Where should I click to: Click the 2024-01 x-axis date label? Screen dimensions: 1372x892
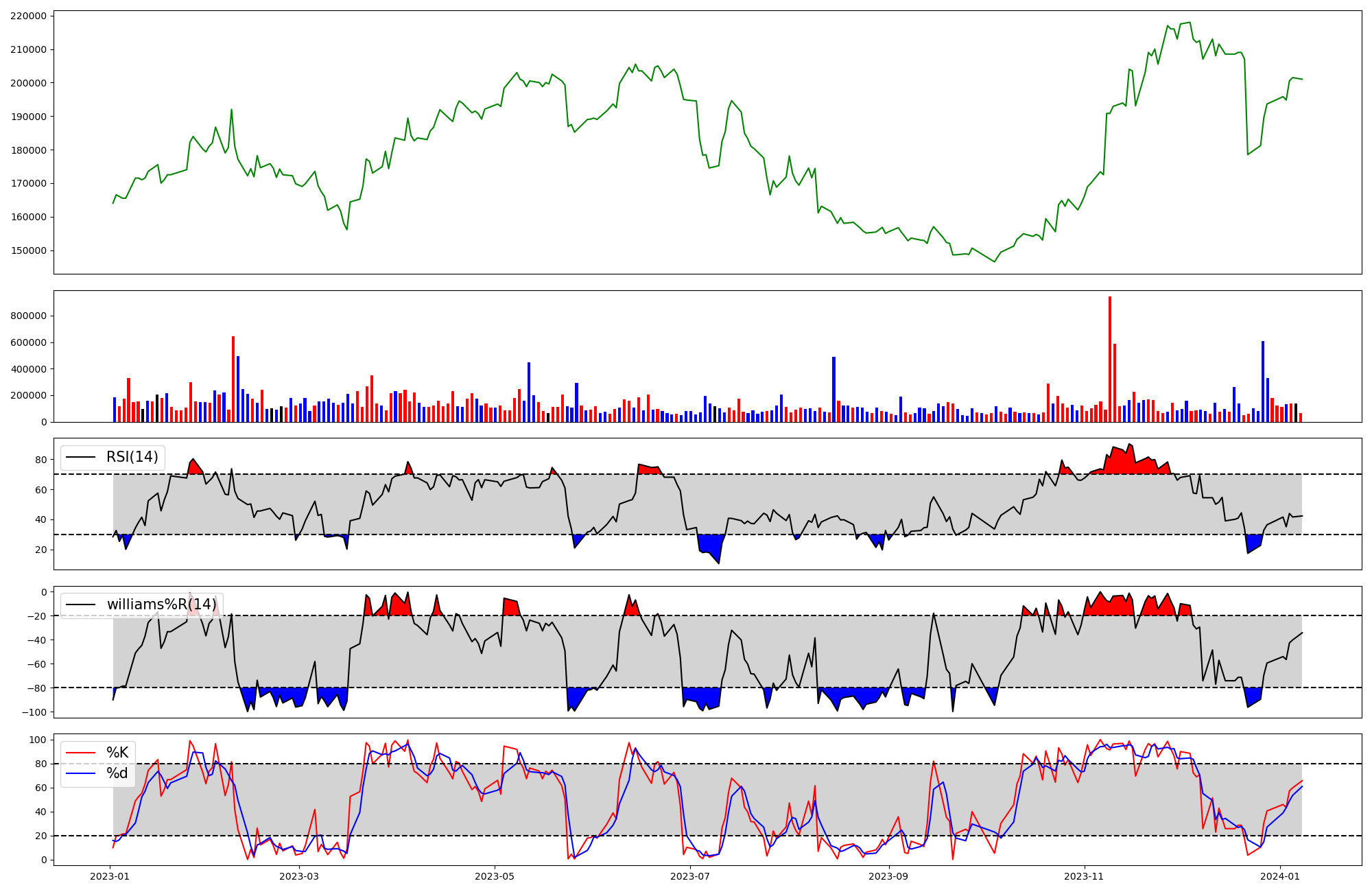pos(1280,876)
